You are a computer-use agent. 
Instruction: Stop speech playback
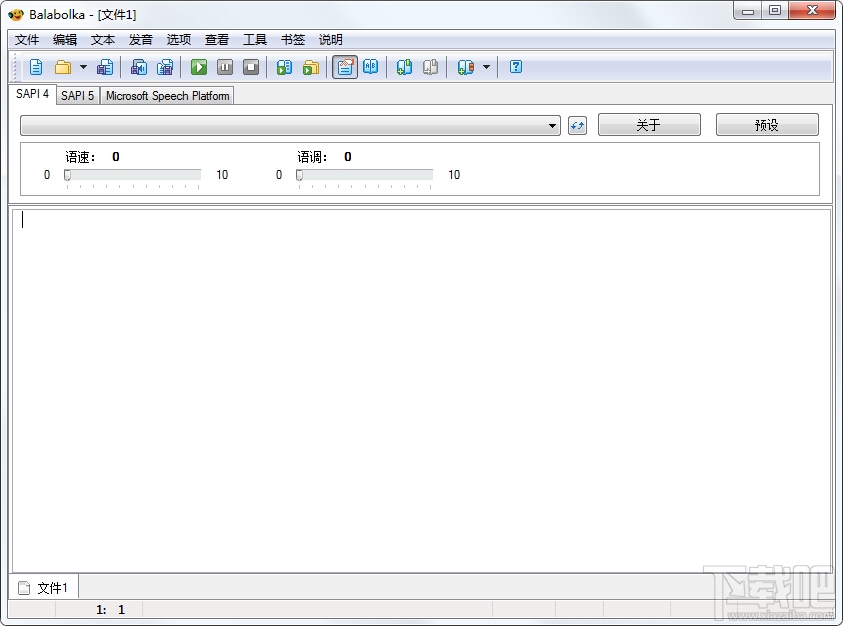[x=251, y=67]
